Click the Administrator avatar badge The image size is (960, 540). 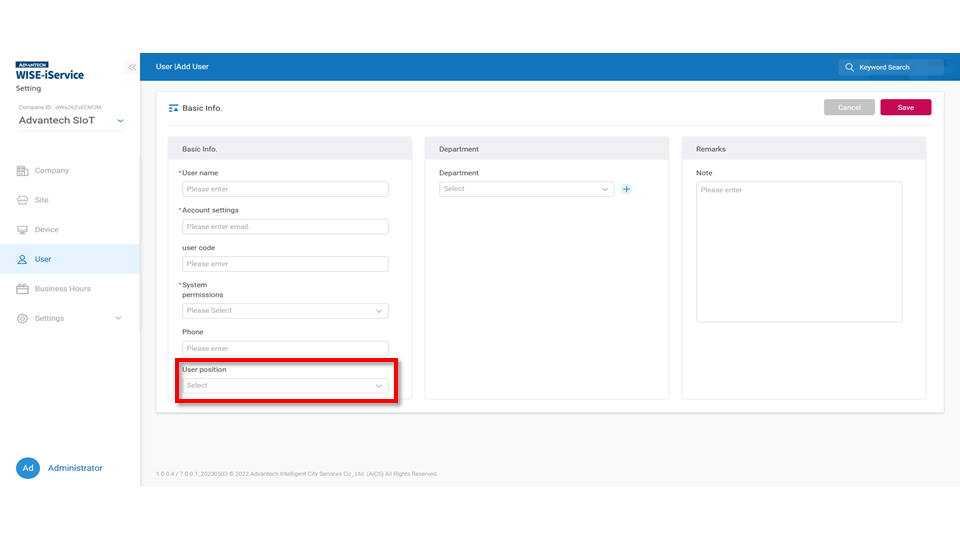(28, 468)
